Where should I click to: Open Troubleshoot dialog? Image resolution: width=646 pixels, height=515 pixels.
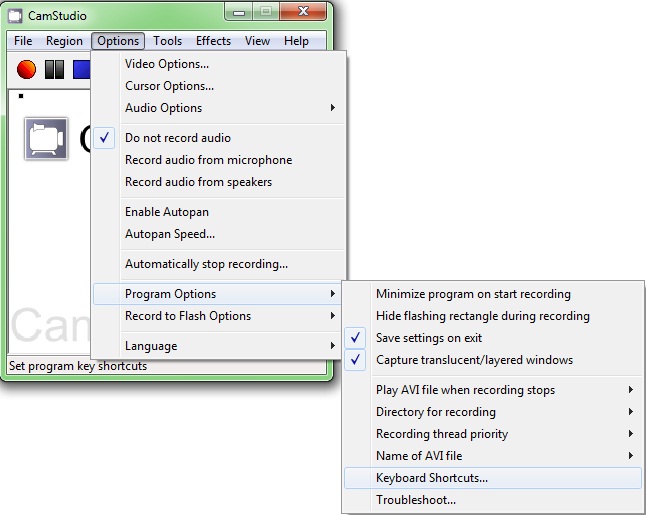[493, 500]
